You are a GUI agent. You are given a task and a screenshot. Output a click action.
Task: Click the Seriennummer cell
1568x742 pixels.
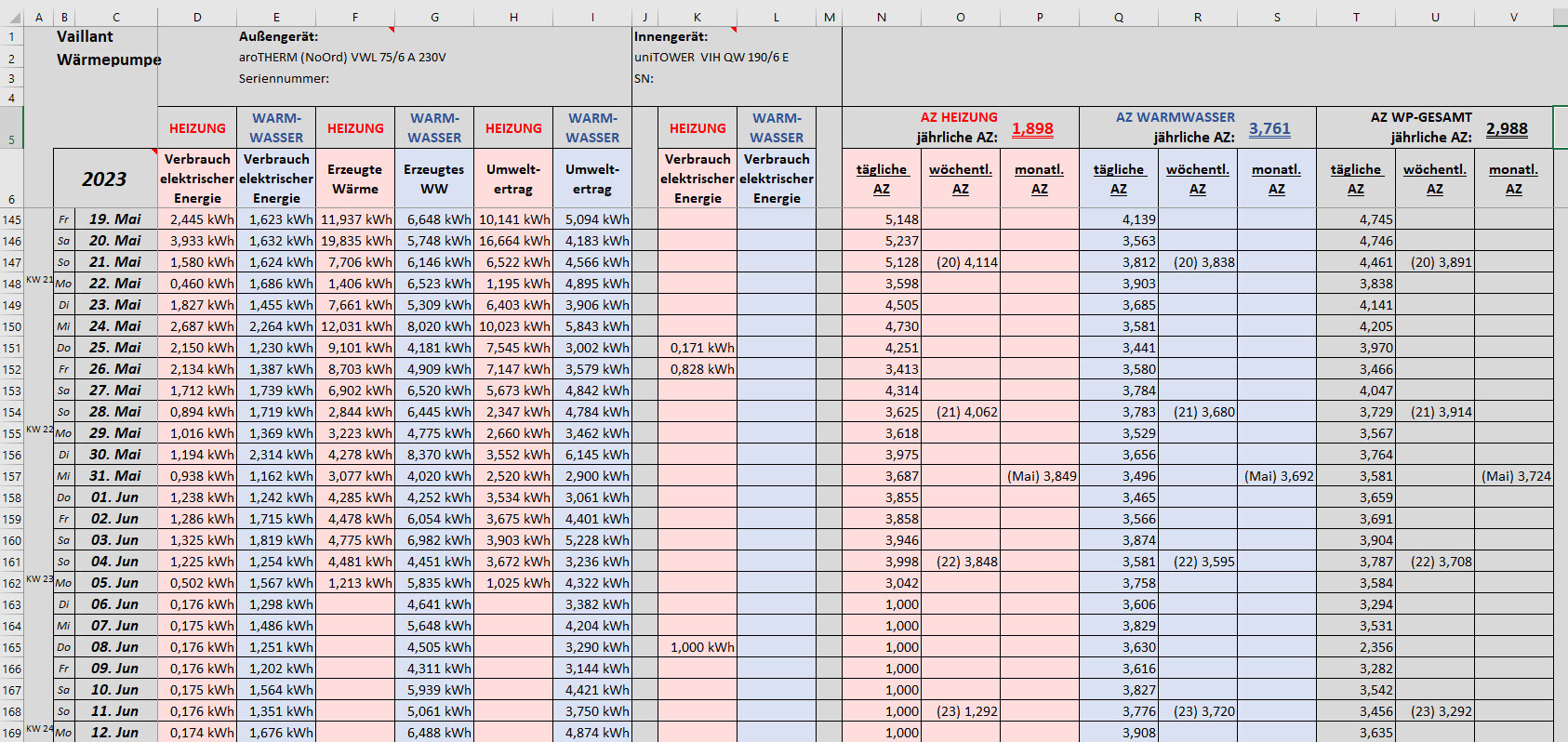[284, 79]
